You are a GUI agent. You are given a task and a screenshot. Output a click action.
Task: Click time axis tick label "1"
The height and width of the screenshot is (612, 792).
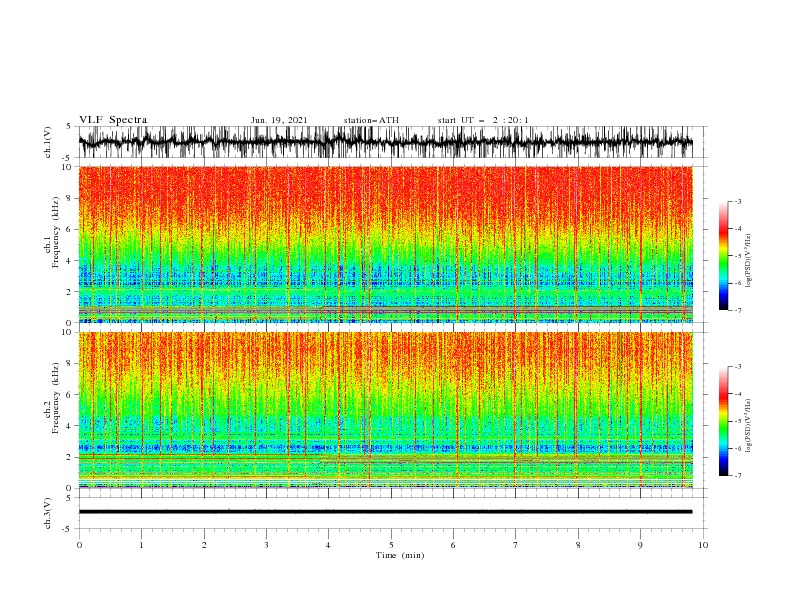pos(141,545)
